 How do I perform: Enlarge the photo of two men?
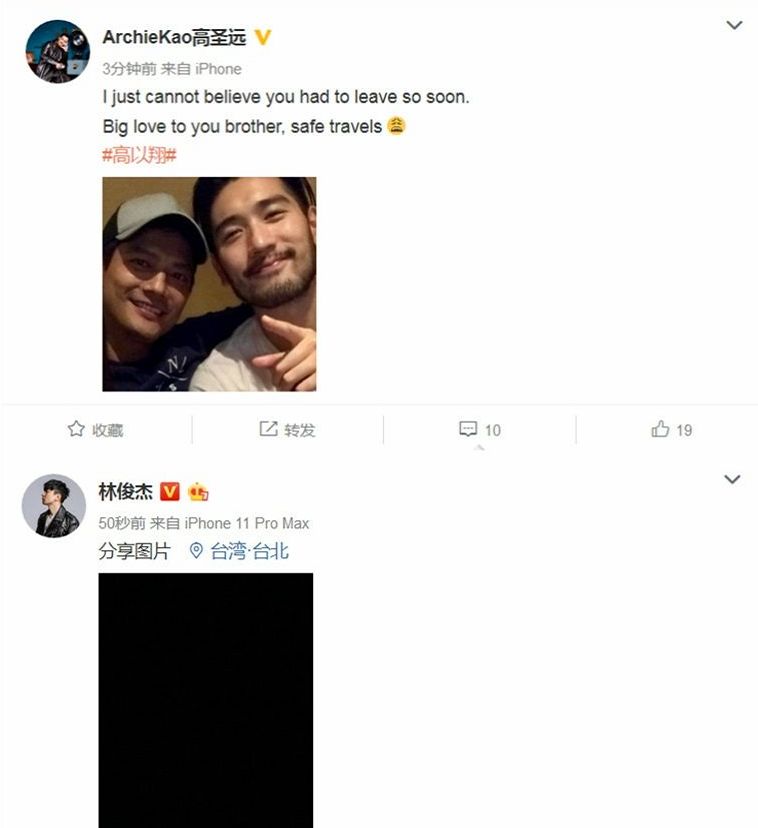(x=209, y=284)
